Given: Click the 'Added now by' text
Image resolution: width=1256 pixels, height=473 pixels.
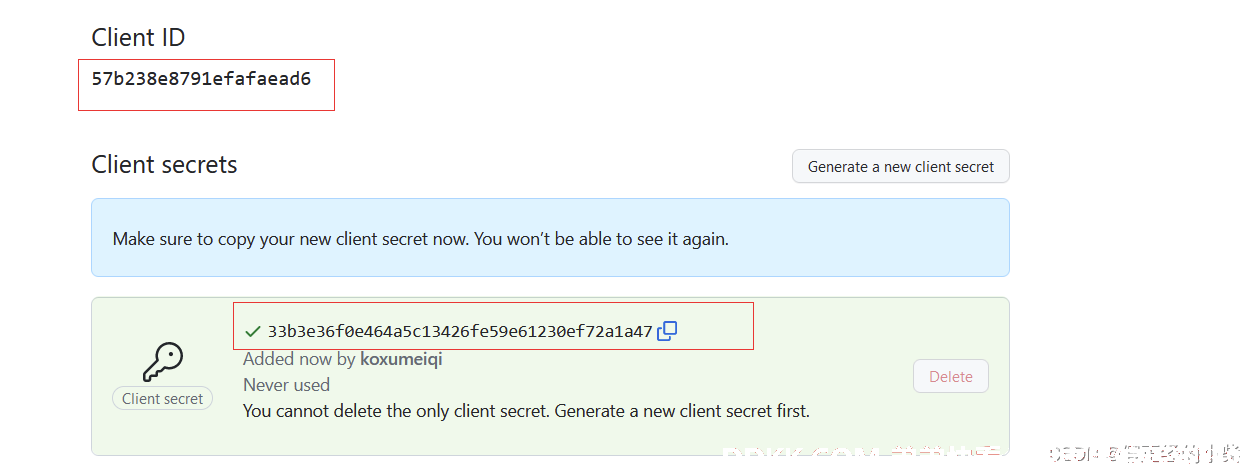Looking at the screenshot, I should coord(299,359).
